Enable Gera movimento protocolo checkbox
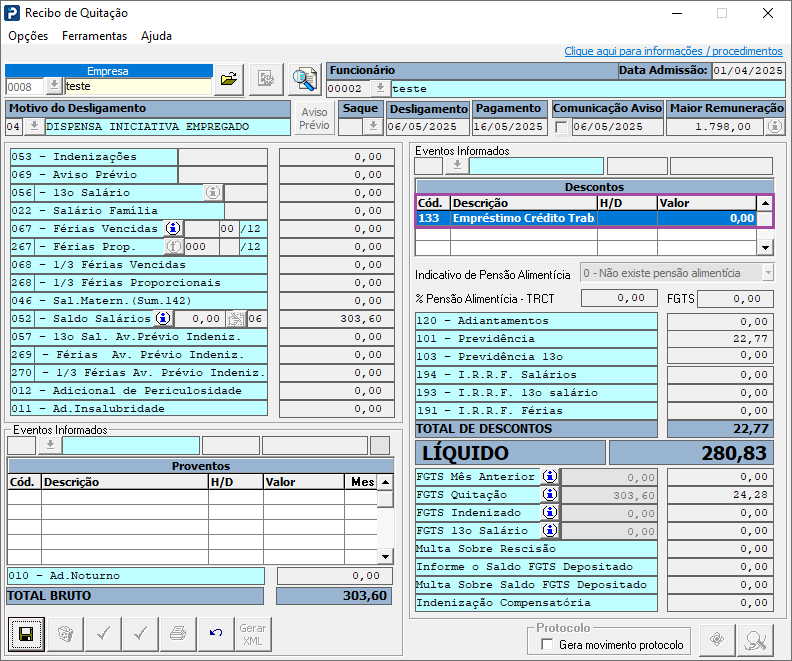This screenshot has width=792, height=661. click(x=547, y=644)
